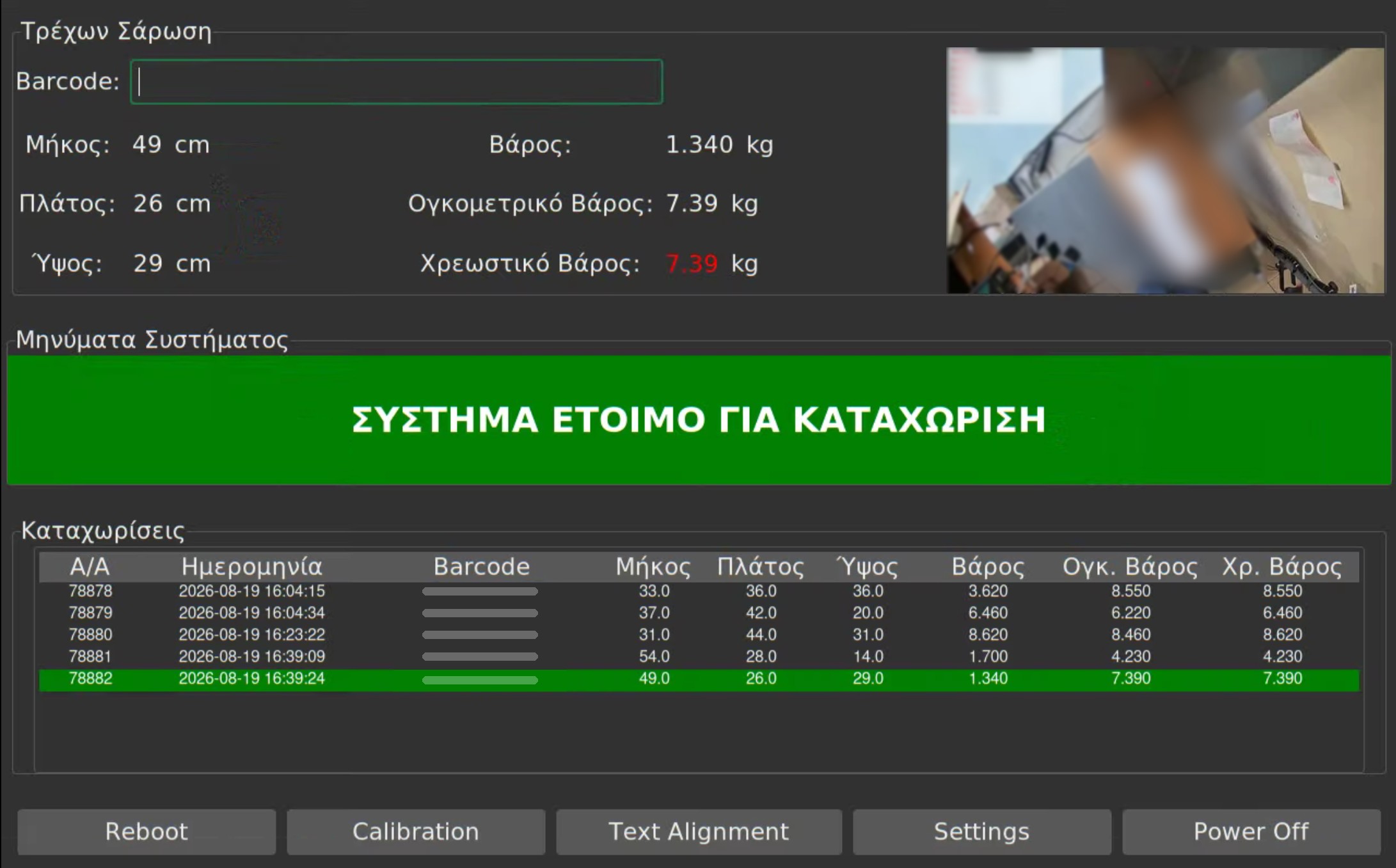Click the Text Alignment button
This screenshot has height=868, width=1396.
tap(699, 832)
